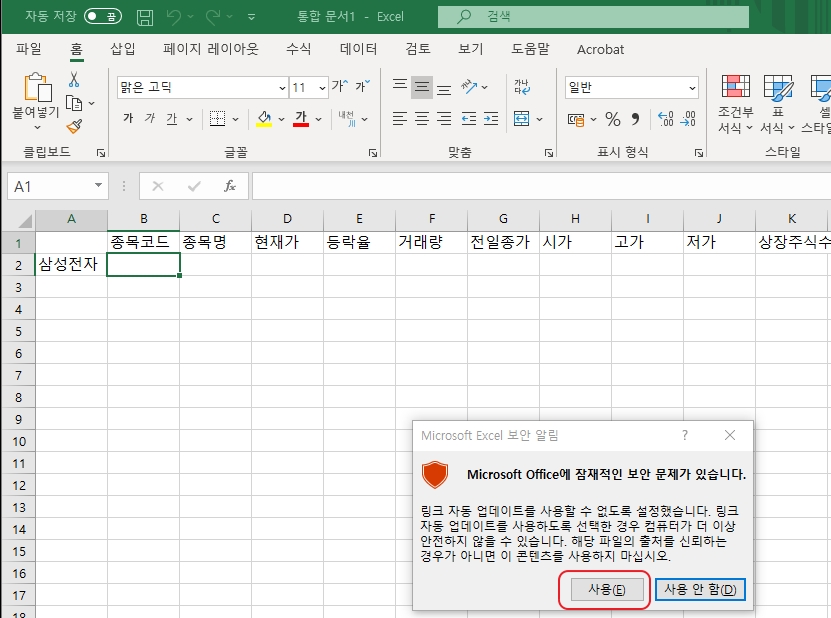The width and height of the screenshot is (831, 618).
Task: Click the 사용 안 함(D) disable button
Action: click(700, 589)
